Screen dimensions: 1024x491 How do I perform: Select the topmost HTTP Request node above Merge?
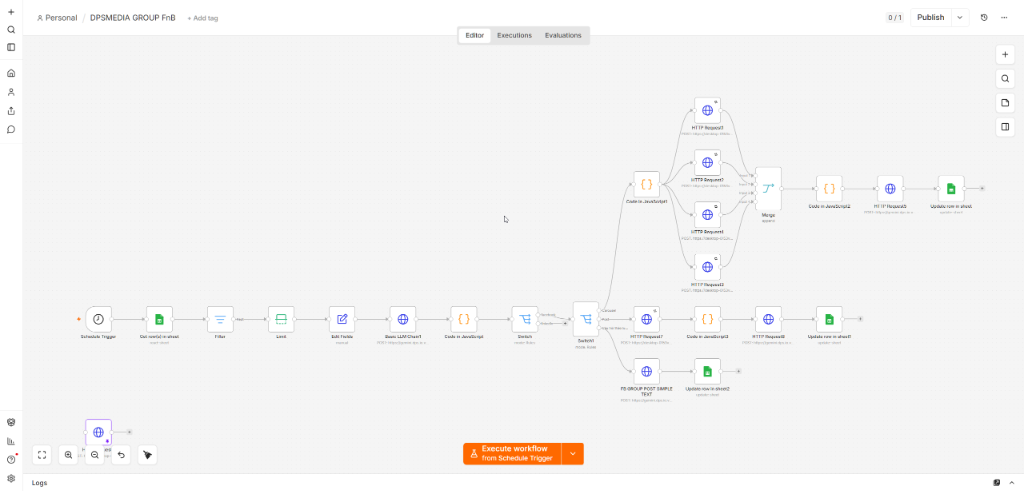click(x=707, y=110)
